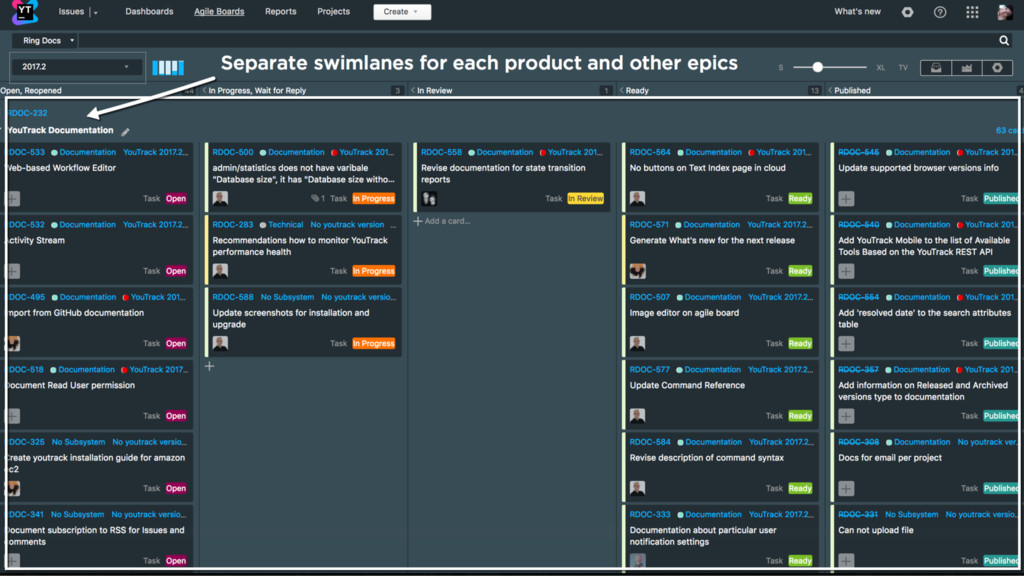Click assignee avatar on card RDOC-584
This screenshot has width=1024, height=576.
[637, 488]
